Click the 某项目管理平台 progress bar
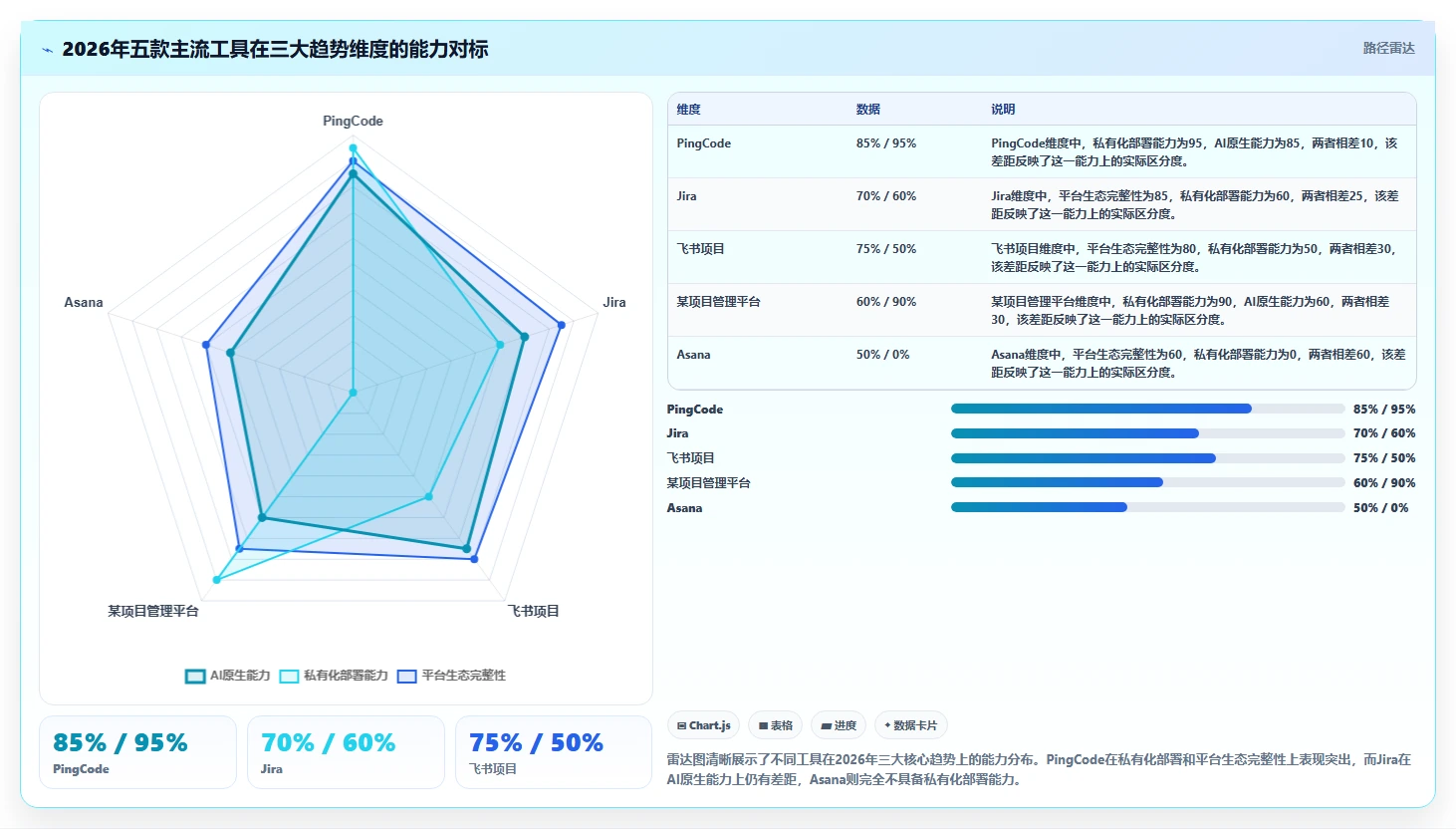The height and width of the screenshot is (829, 1456). pos(1147,482)
